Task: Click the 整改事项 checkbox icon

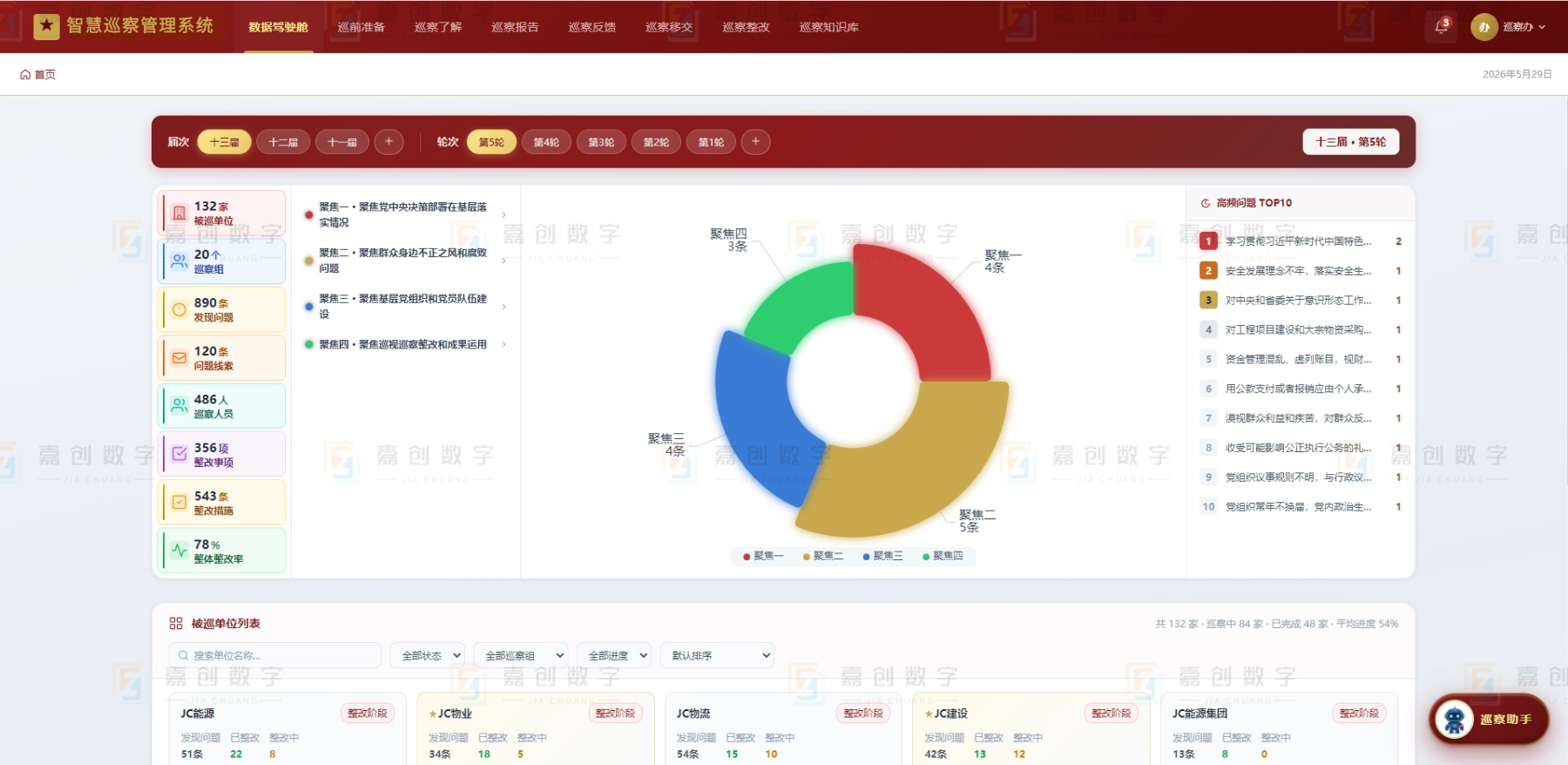Action: click(x=179, y=454)
